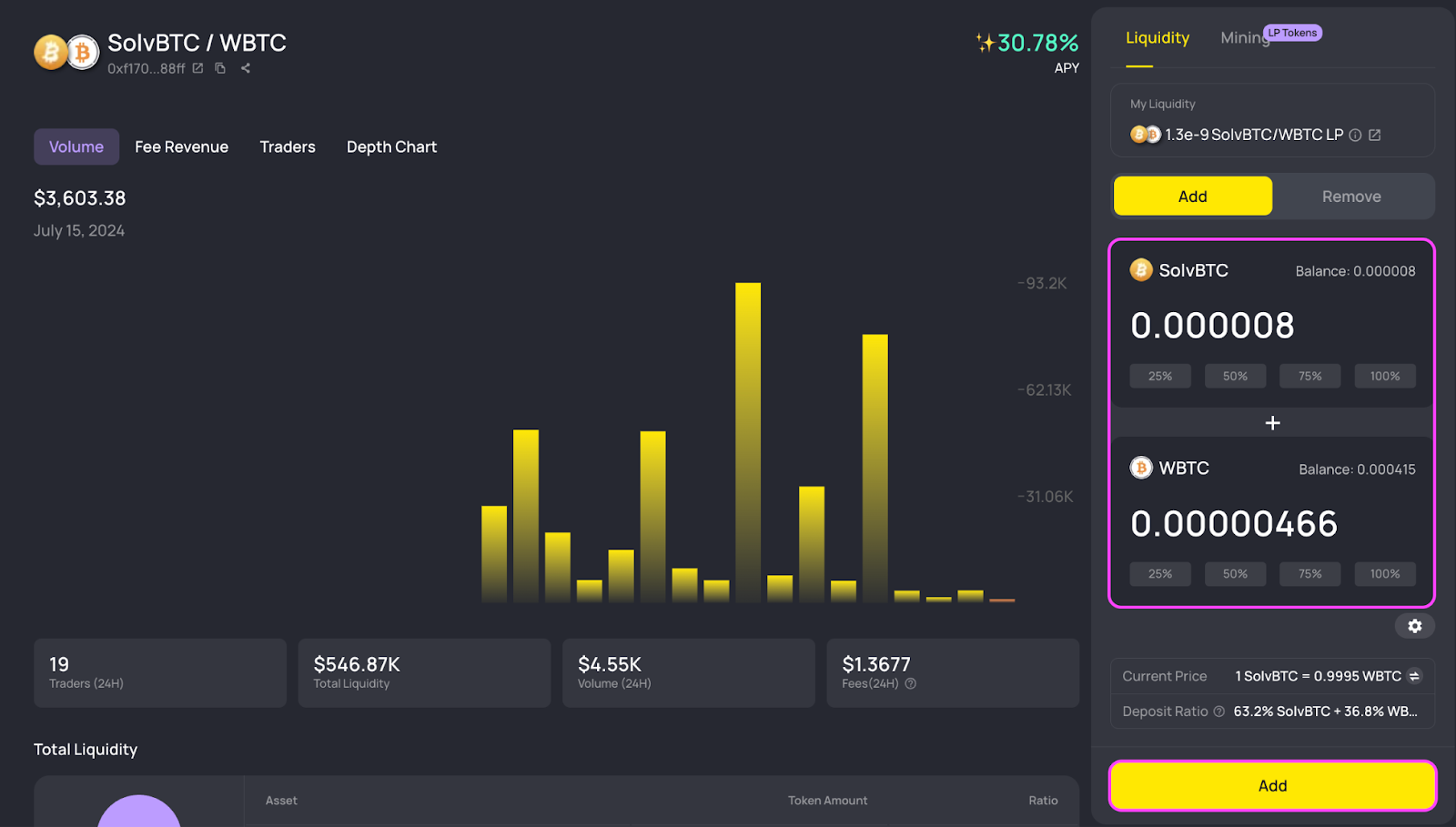Click the $1.3677 Fees(24H) value
The image size is (1456, 827).
coord(876,664)
